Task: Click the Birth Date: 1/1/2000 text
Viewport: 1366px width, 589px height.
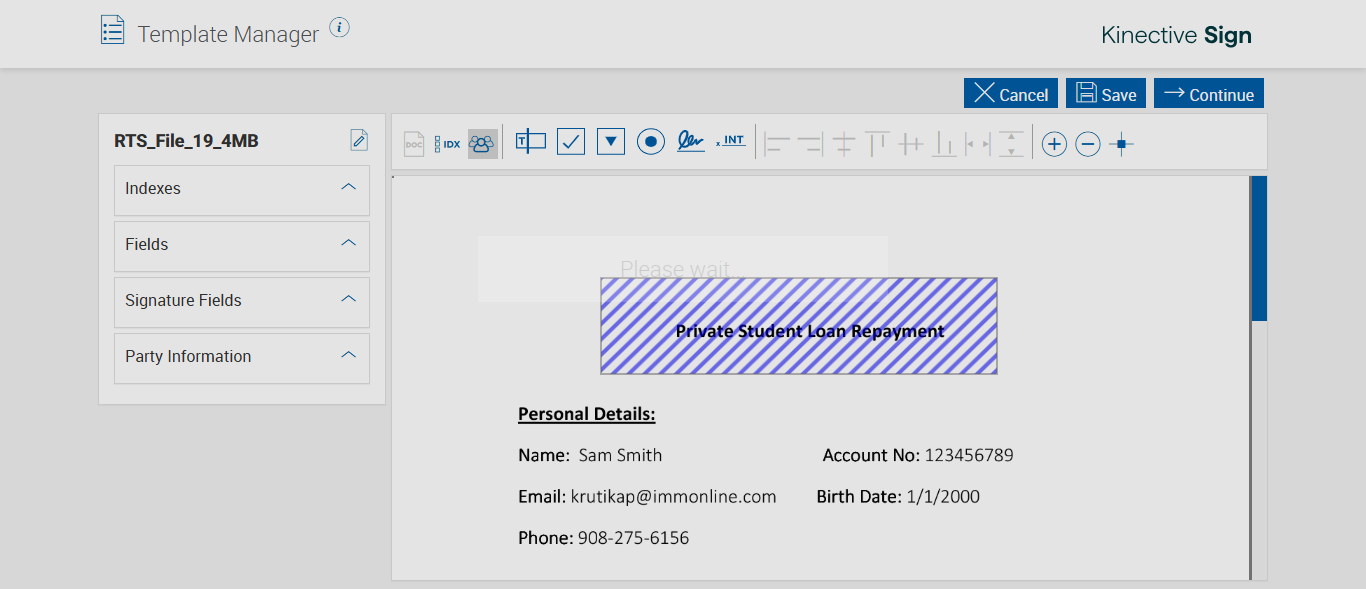Action: click(x=898, y=496)
